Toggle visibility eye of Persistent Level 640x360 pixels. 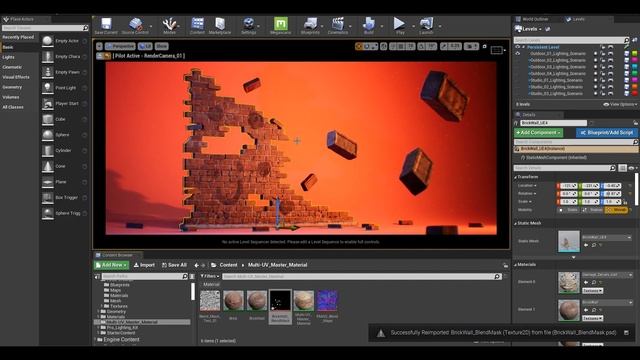click(518, 47)
